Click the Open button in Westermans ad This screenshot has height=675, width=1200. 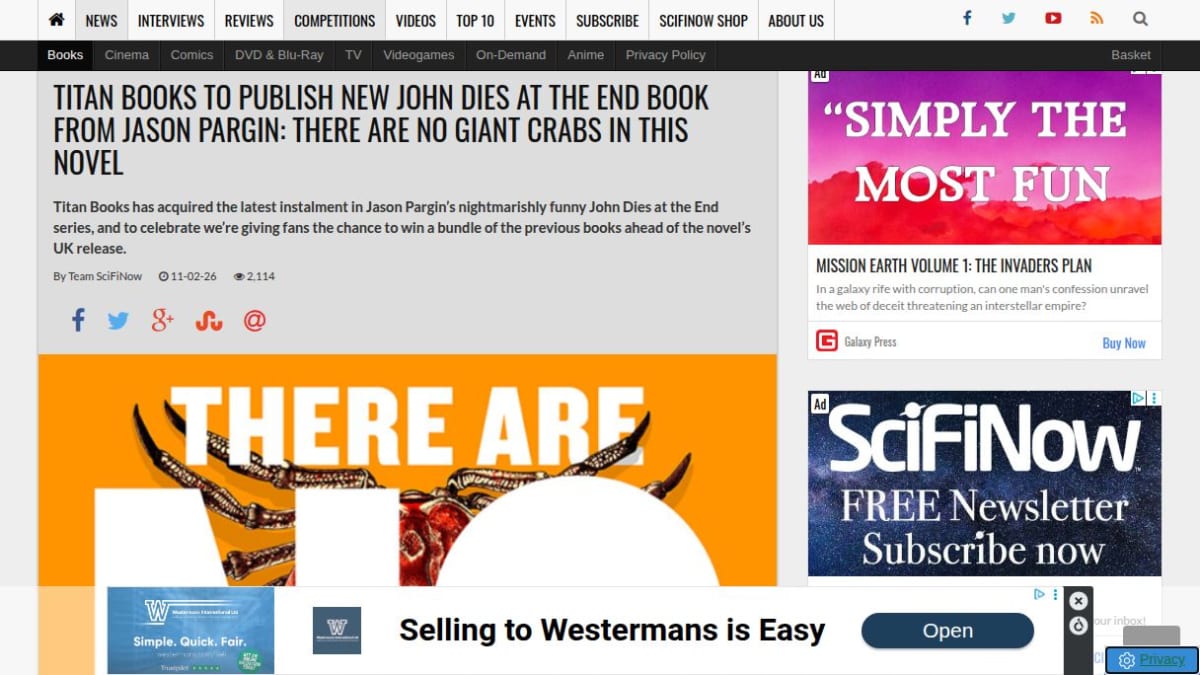(947, 631)
